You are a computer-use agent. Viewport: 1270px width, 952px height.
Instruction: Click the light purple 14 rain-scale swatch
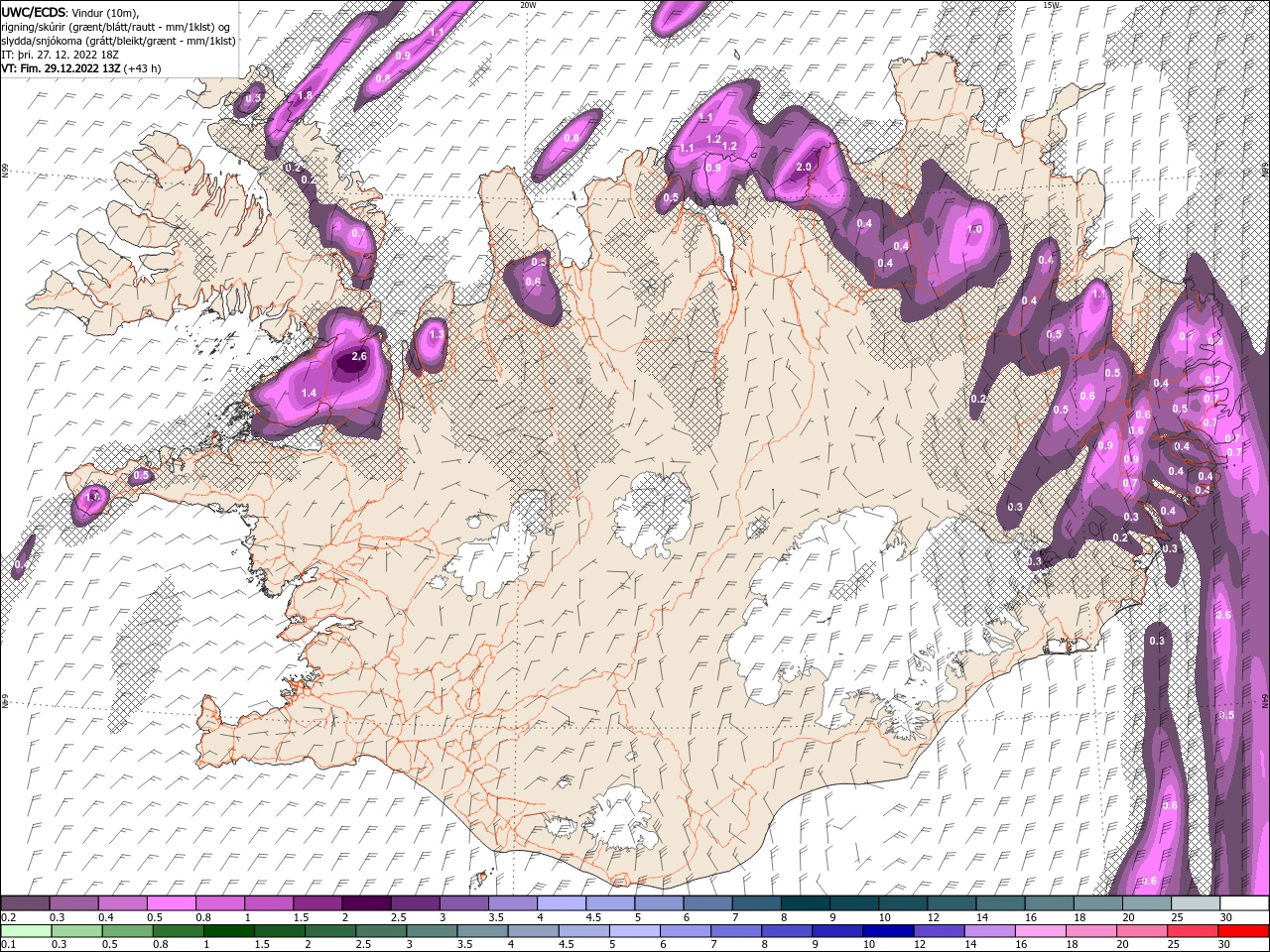(990, 931)
